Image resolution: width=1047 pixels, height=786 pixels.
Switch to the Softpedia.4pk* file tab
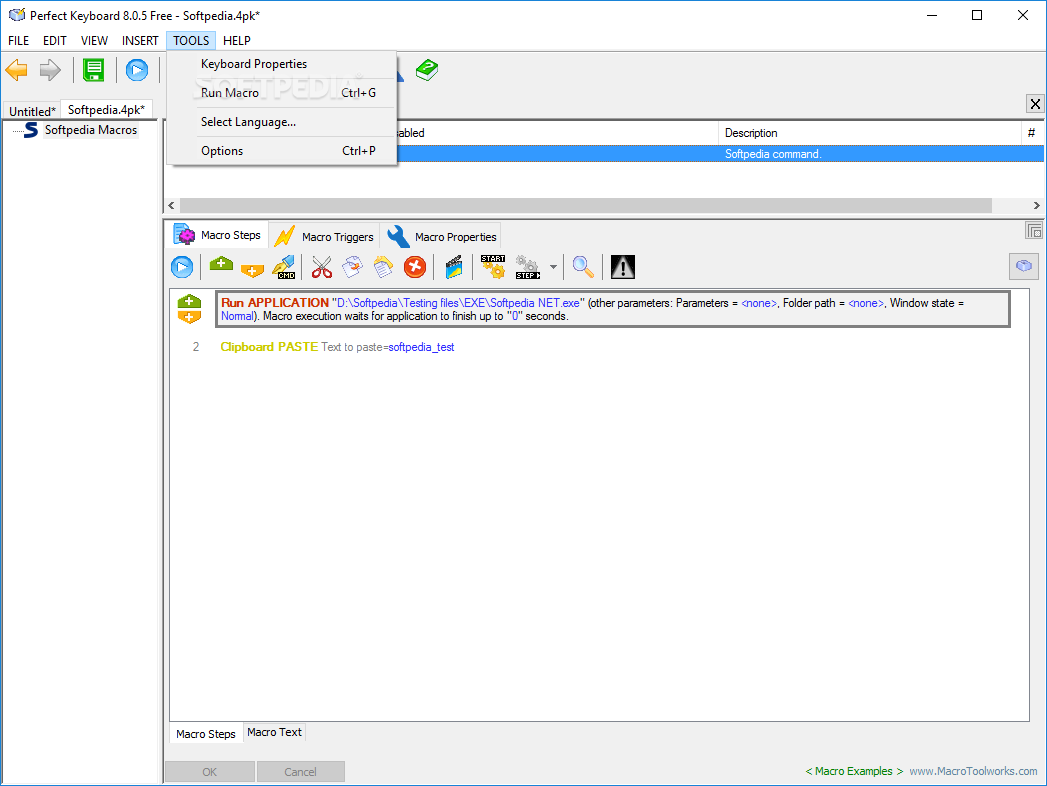pos(106,110)
